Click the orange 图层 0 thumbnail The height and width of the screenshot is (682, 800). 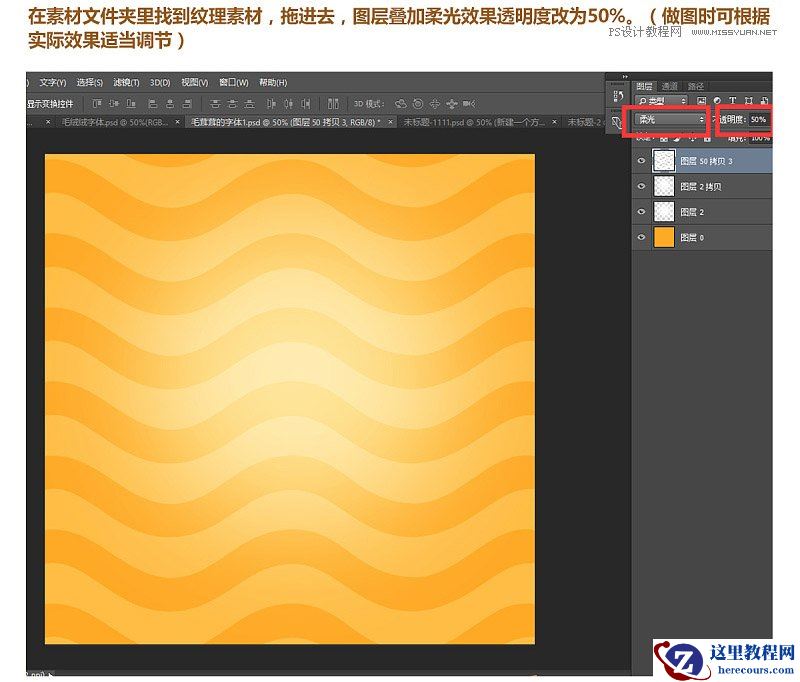tap(664, 237)
